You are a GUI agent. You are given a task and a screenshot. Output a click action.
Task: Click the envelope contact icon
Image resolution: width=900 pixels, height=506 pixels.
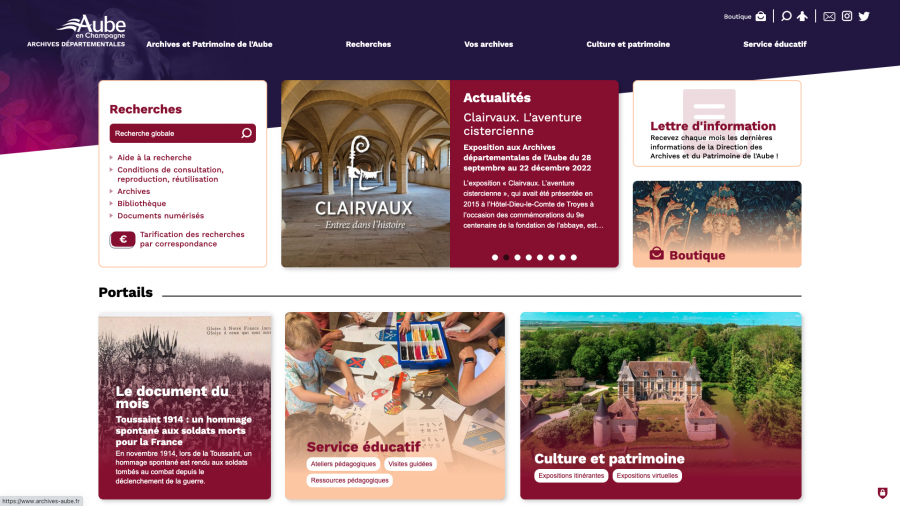(x=829, y=16)
